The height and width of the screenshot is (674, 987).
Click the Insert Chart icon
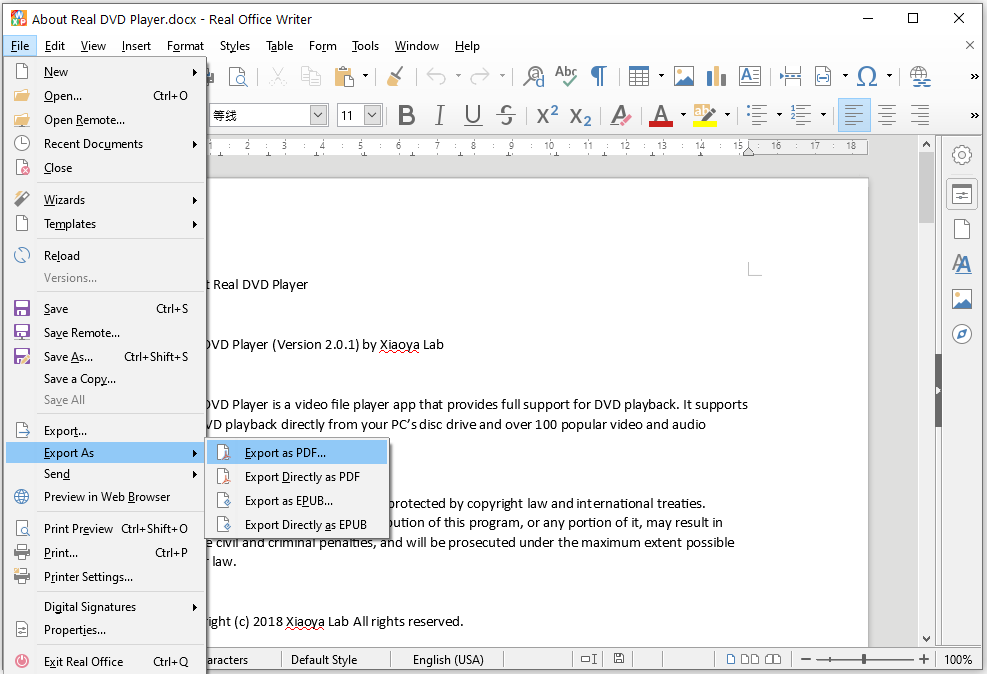coord(715,76)
